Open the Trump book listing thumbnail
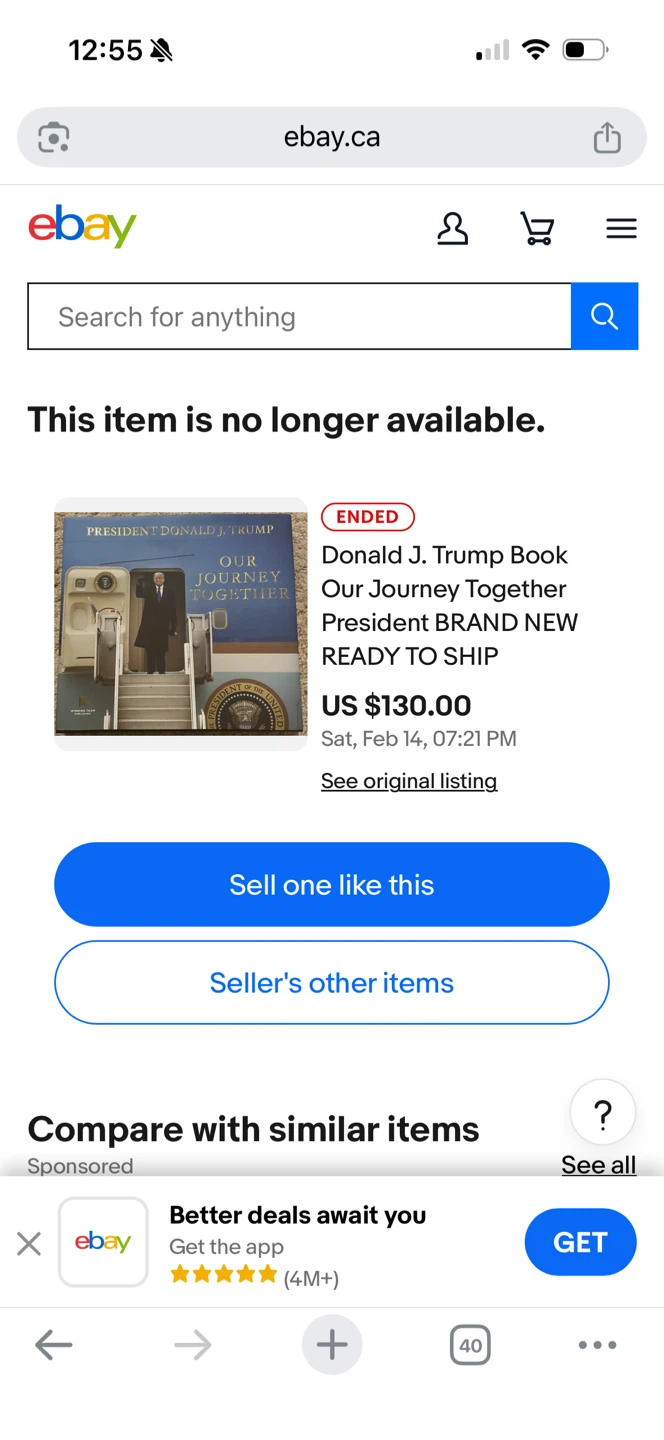The height and width of the screenshot is (1440, 664). (x=181, y=624)
